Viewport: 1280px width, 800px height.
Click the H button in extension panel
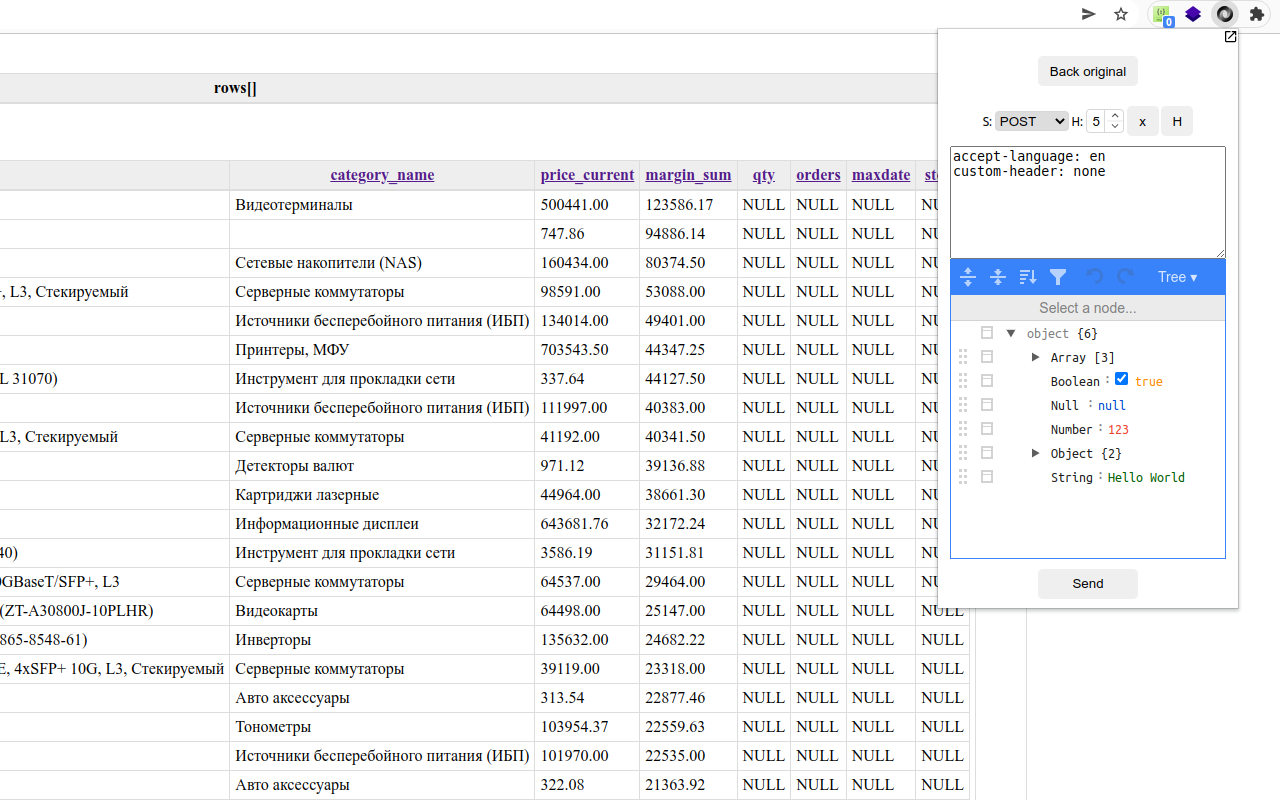pyautogui.click(x=1177, y=121)
